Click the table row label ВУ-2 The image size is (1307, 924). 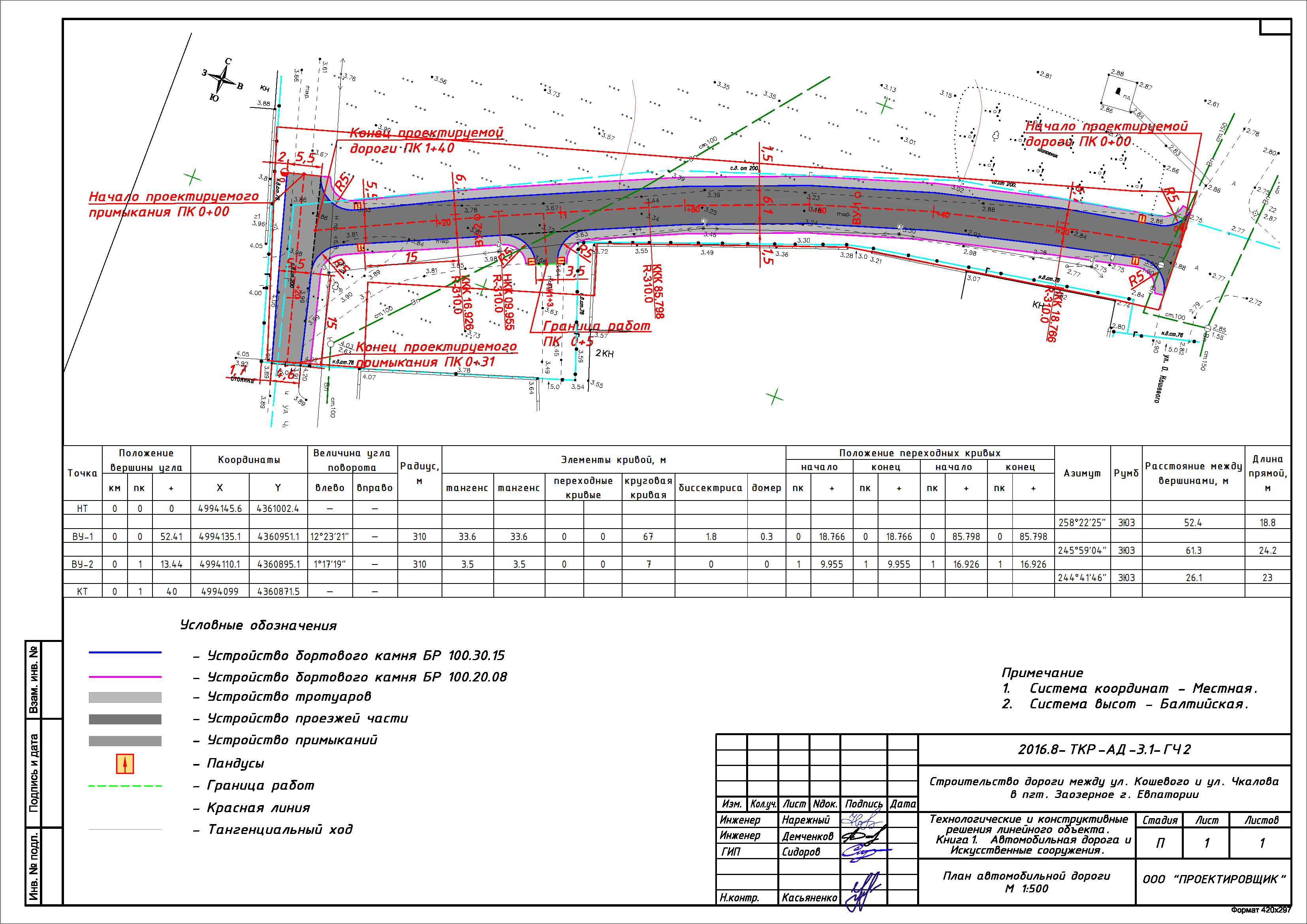[x=83, y=564]
